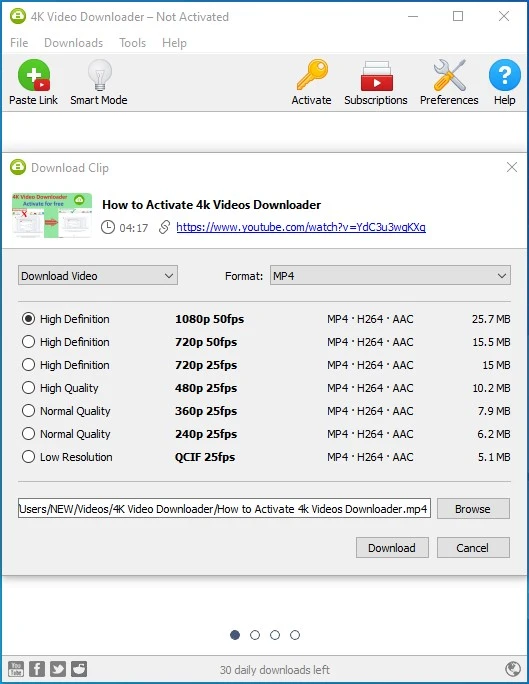The image size is (529, 684).
Task: Open Reddit icon in the status bar
Action: click(79, 668)
